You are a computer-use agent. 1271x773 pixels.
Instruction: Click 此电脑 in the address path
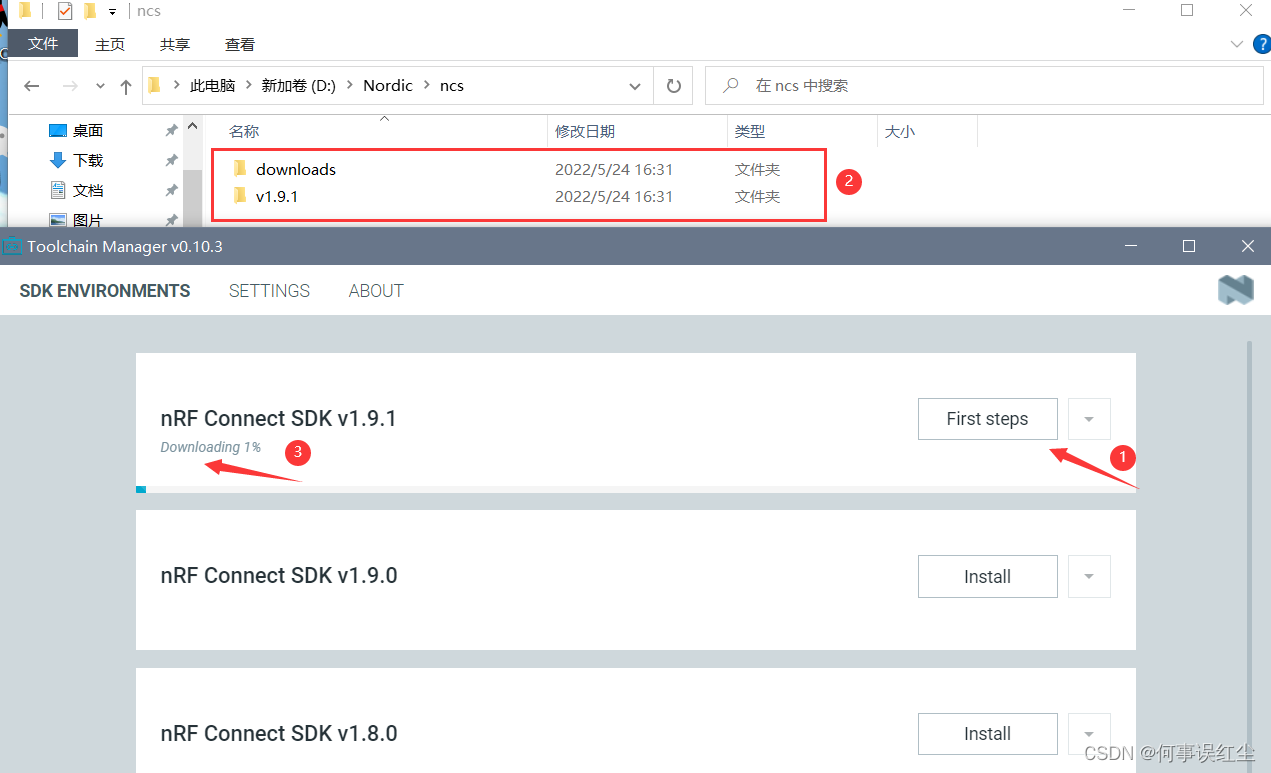[x=212, y=86]
